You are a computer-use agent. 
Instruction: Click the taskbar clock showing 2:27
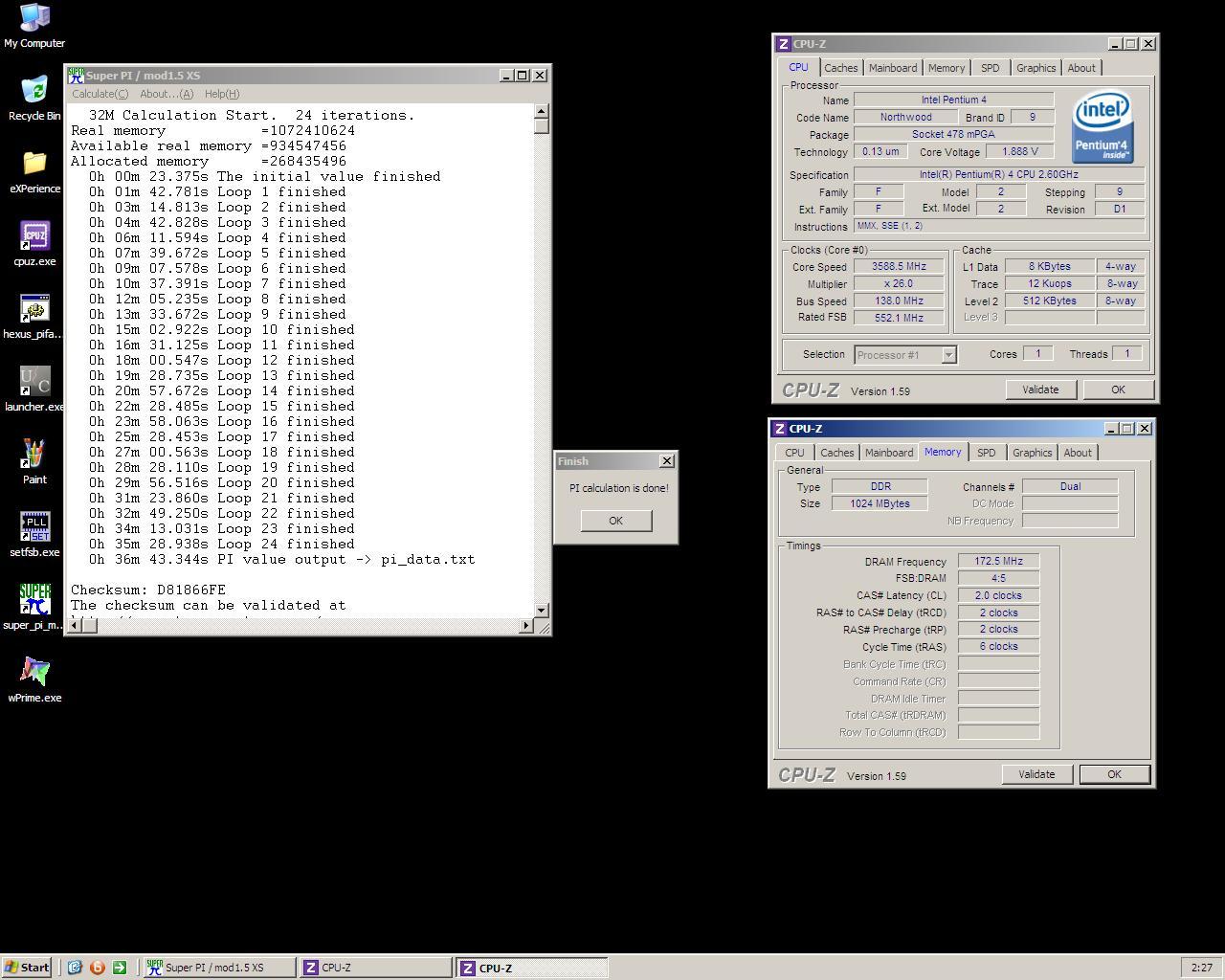point(1202,968)
